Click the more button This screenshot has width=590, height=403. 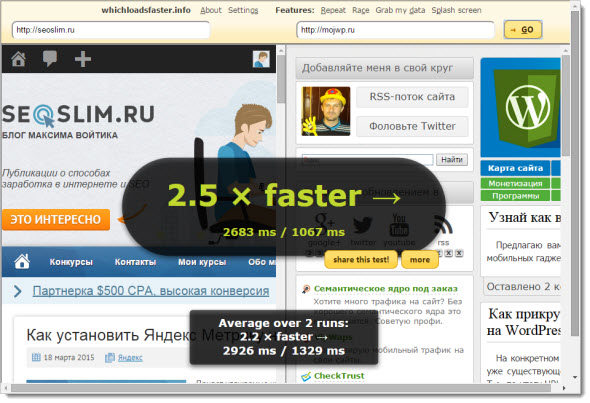click(x=420, y=260)
